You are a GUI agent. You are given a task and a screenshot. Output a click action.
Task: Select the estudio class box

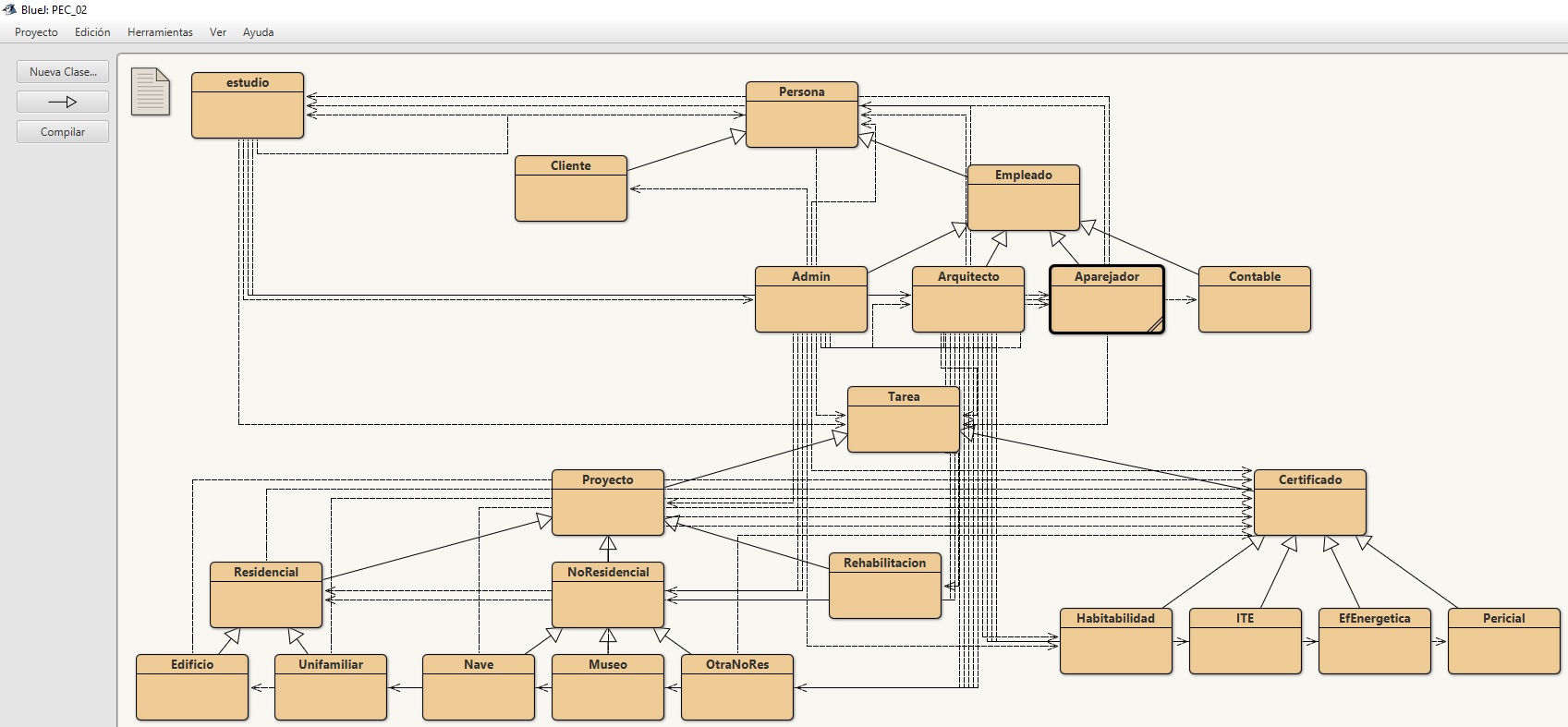(x=248, y=105)
